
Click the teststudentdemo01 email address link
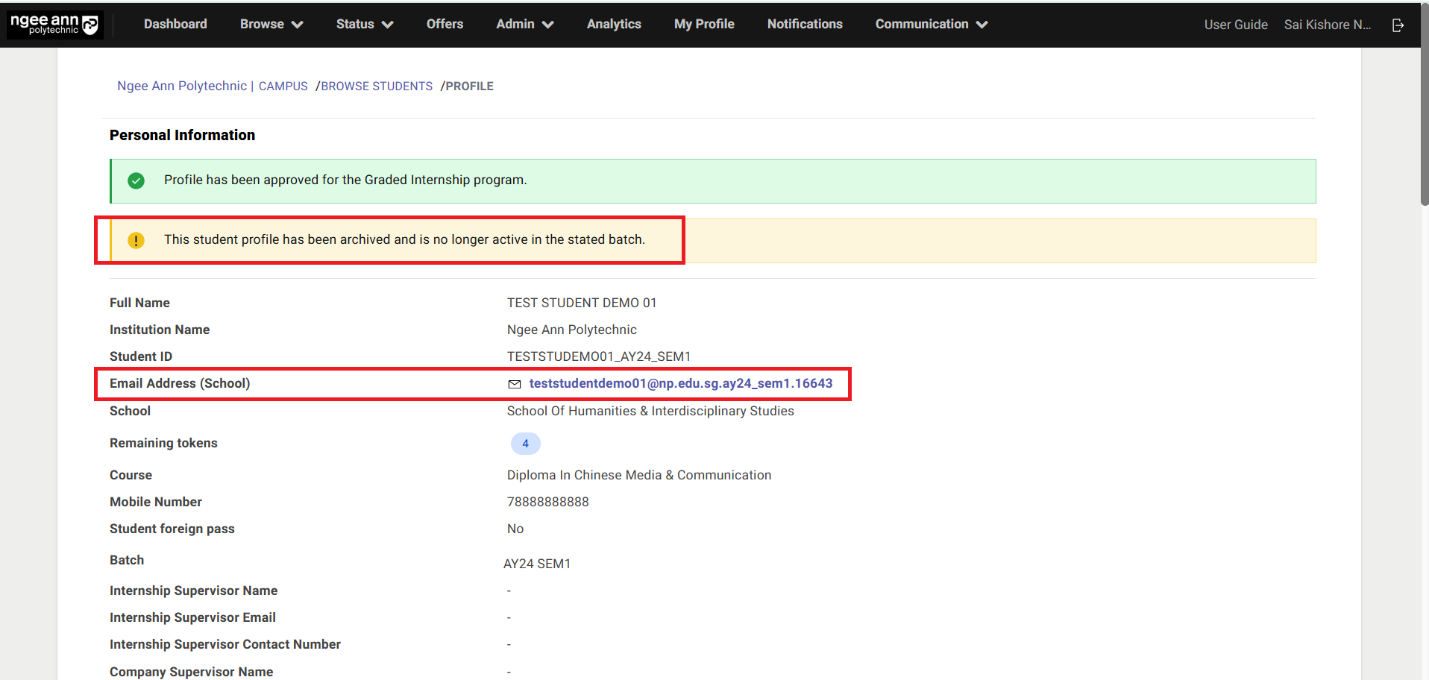coord(680,384)
